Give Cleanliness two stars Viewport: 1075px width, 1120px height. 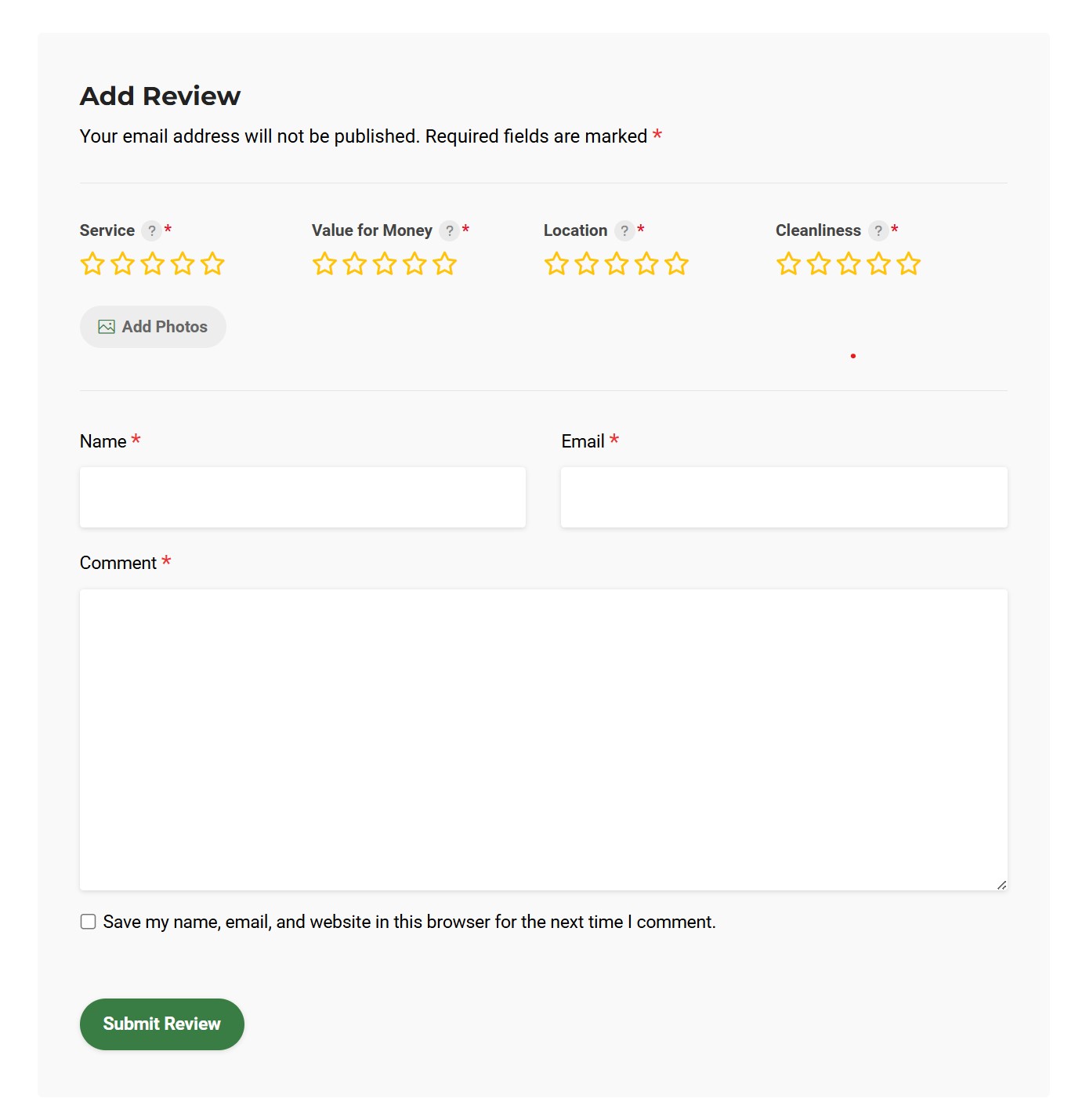(x=819, y=264)
